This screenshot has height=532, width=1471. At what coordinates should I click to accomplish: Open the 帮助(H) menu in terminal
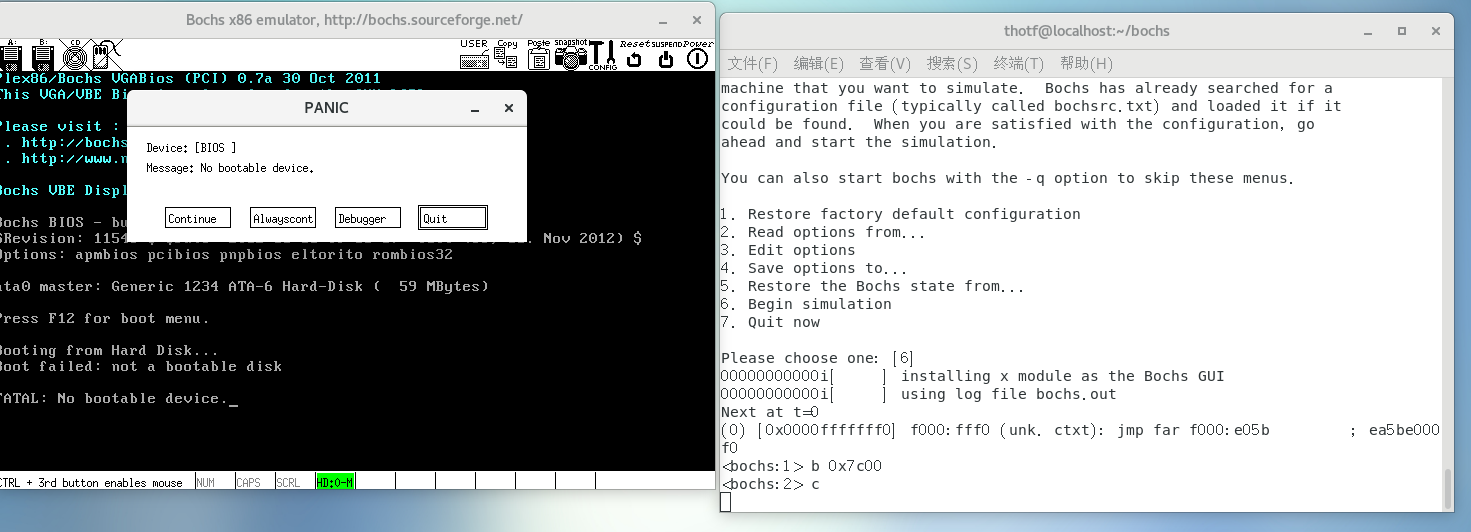coord(1086,64)
